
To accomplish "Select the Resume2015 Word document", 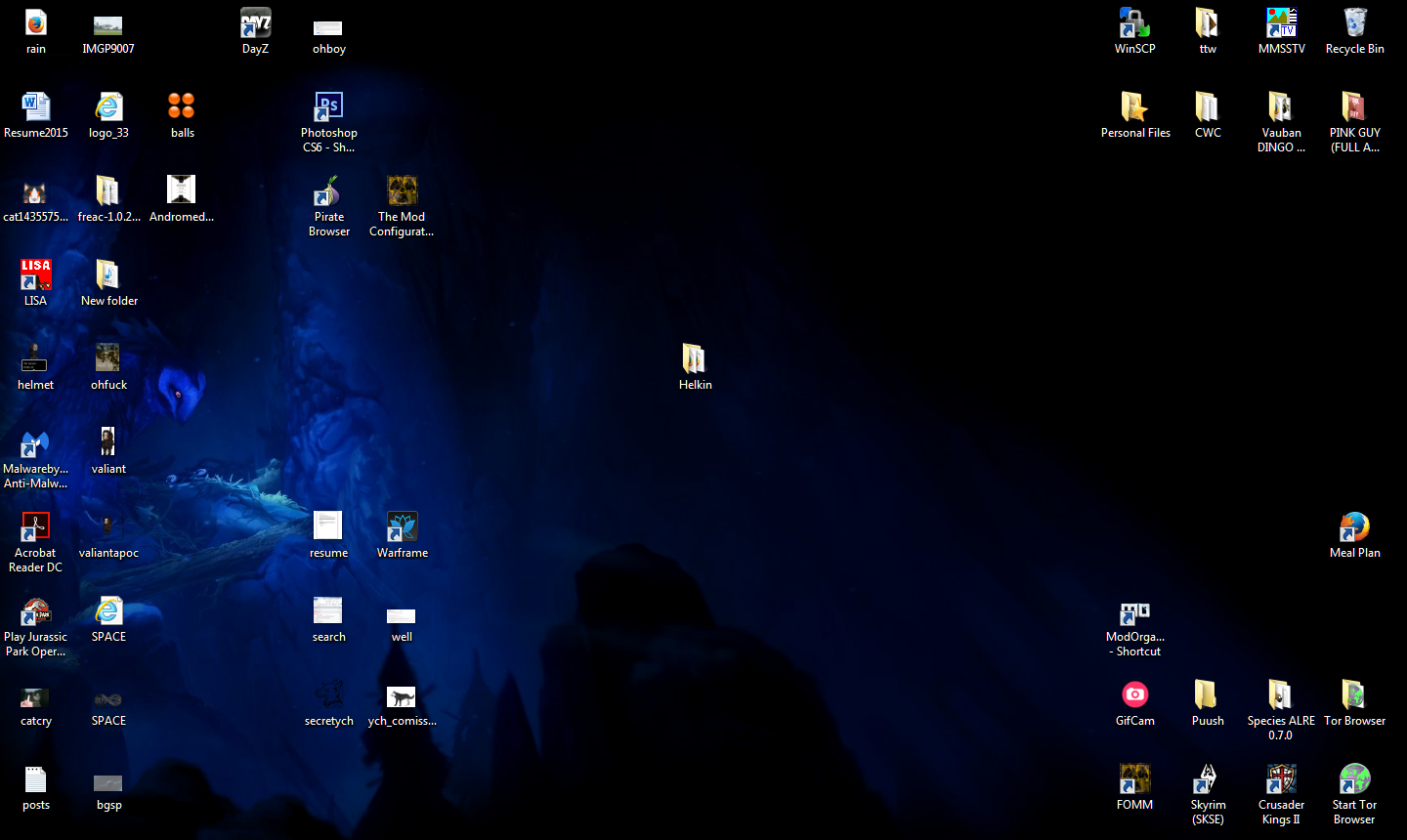I will tap(36, 106).
